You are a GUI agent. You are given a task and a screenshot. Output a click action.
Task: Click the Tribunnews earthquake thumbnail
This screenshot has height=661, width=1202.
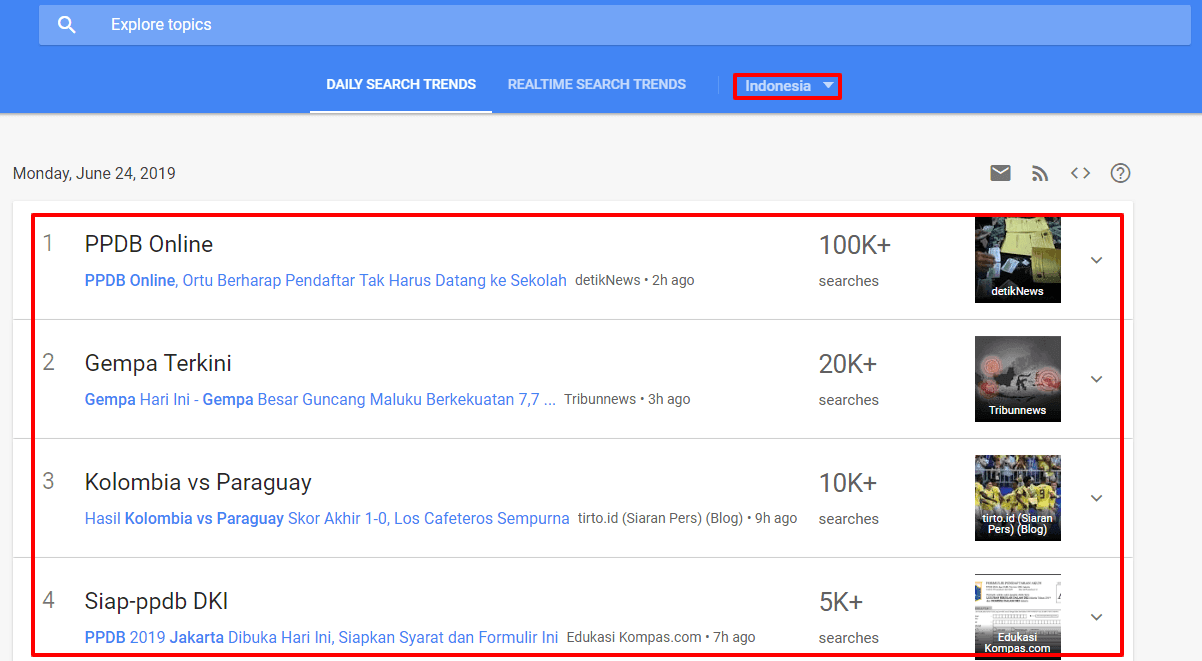click(1017, 378)
